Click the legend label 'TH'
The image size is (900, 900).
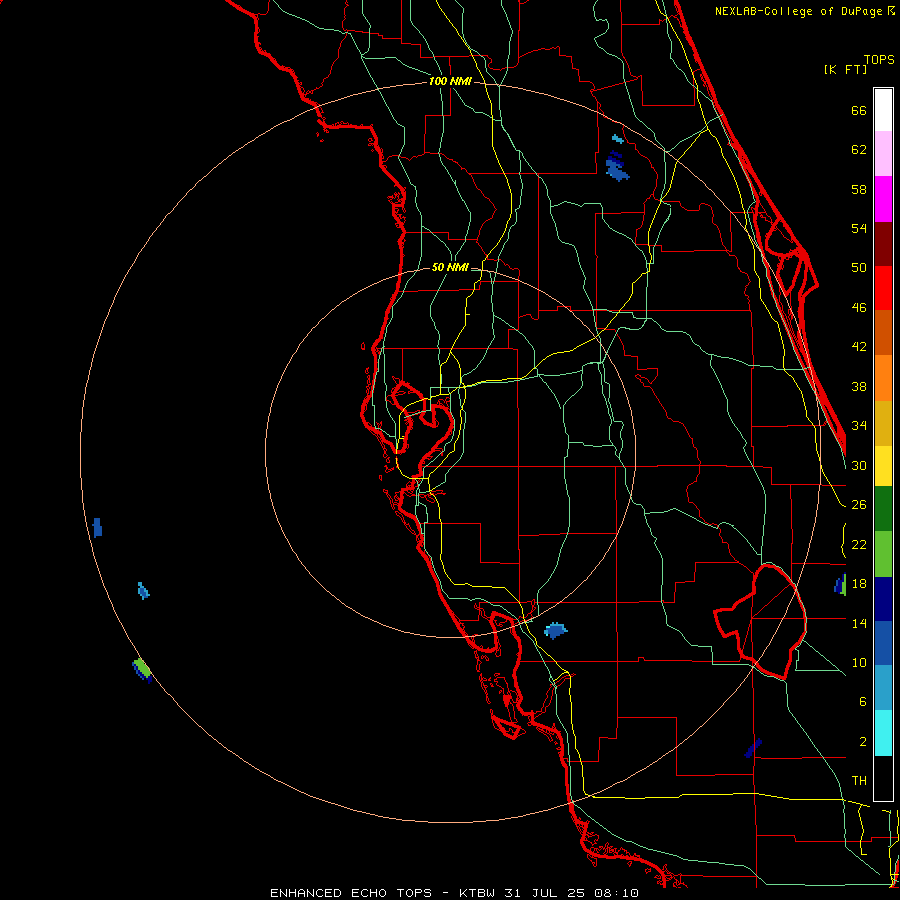[859, 781]
